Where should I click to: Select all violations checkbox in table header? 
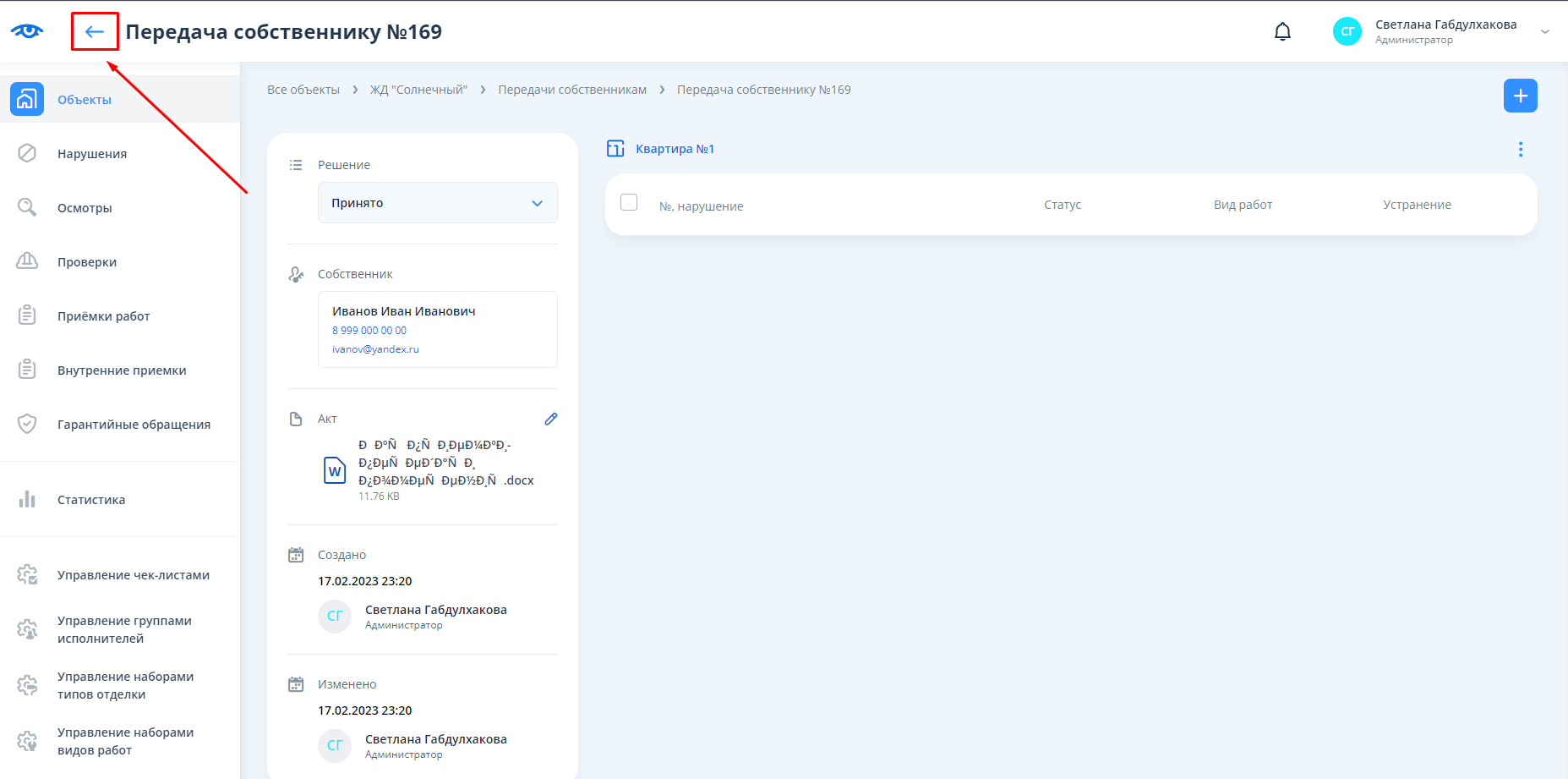point(629,202)
